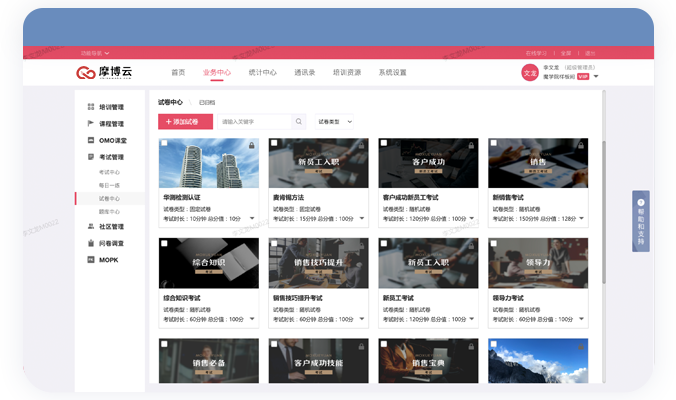Click the VIP badge

(583, 77)
